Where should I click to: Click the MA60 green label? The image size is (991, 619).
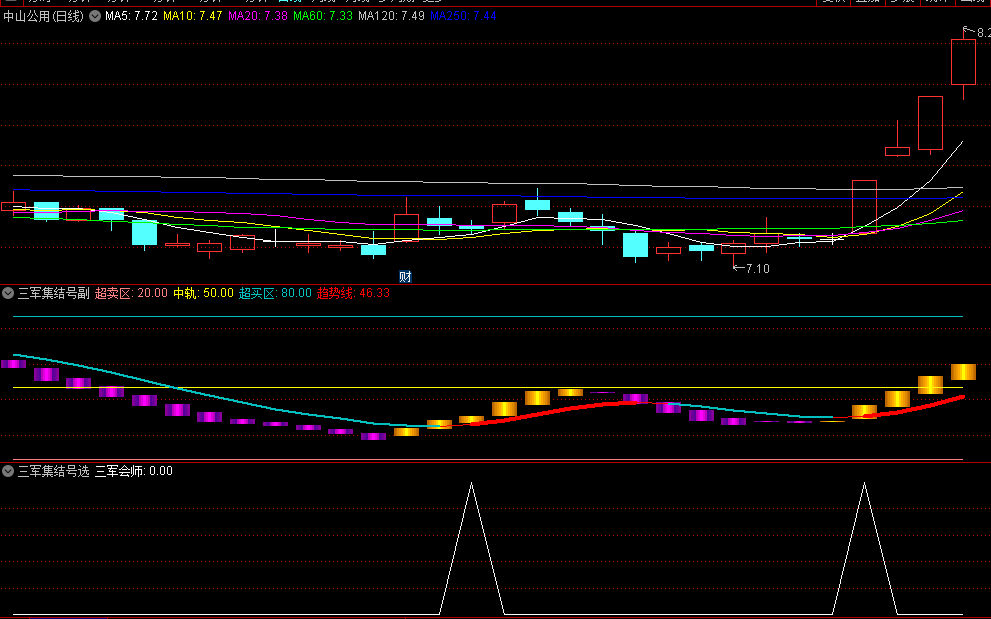click(x=322, y=17)
